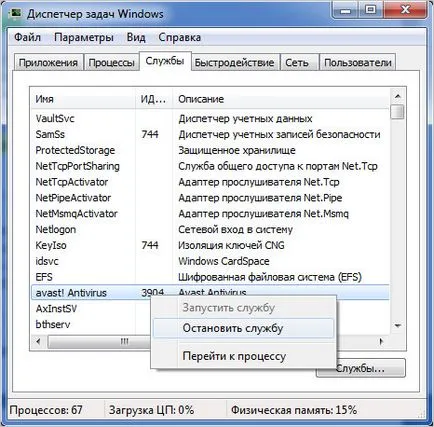Click the horizontal scrollbar right arrow
The image size is (434, 427).
tap(382, 341)
